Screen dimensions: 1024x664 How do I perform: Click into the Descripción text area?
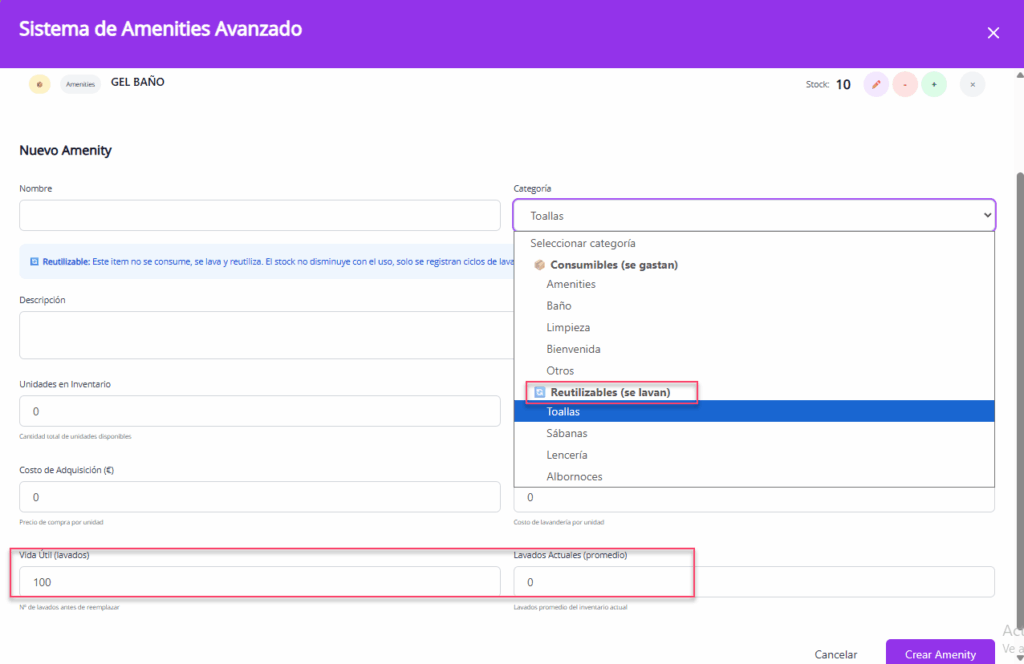coord(260,334)
